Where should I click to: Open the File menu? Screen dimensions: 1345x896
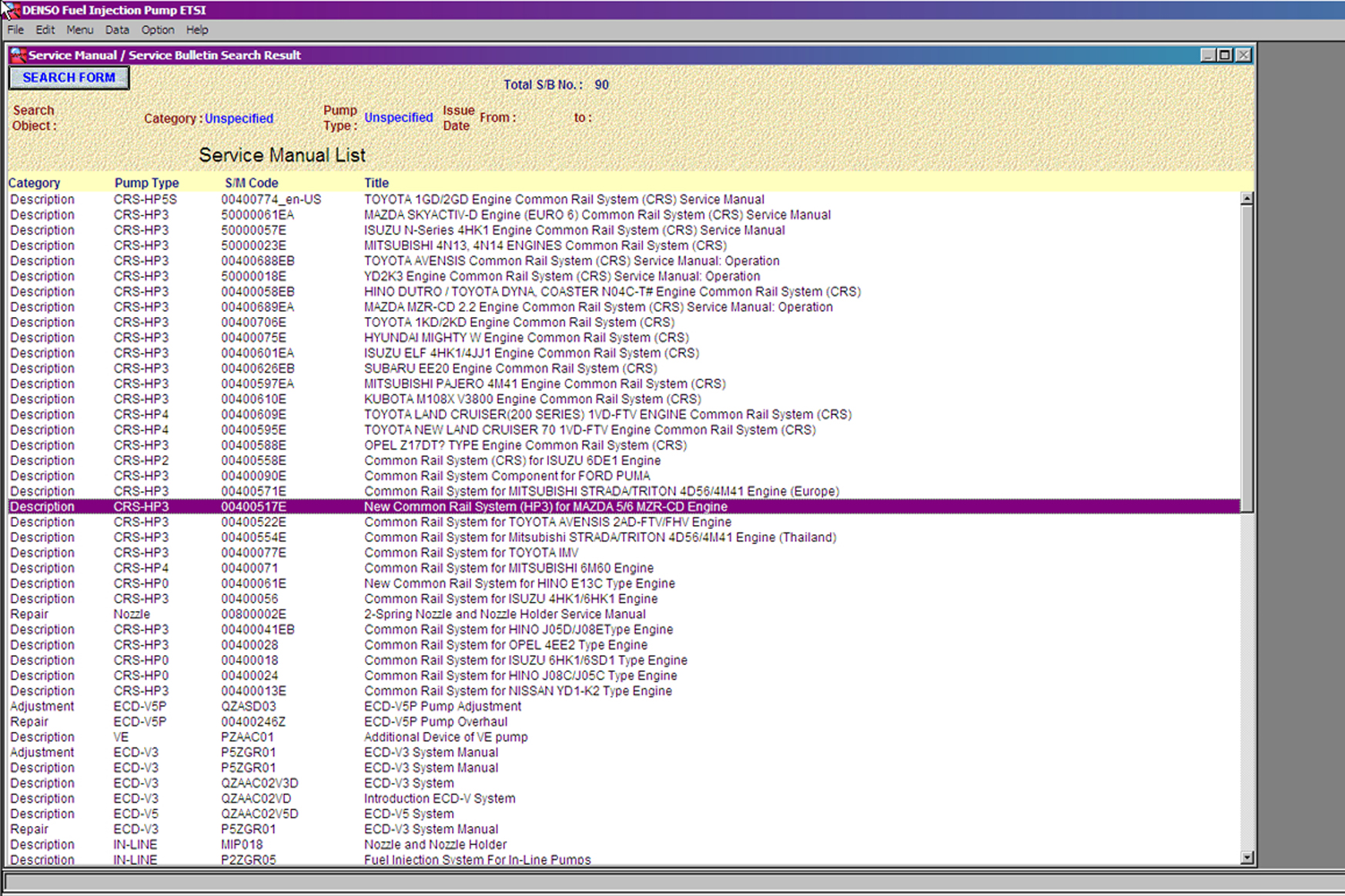tap(15, 30)
